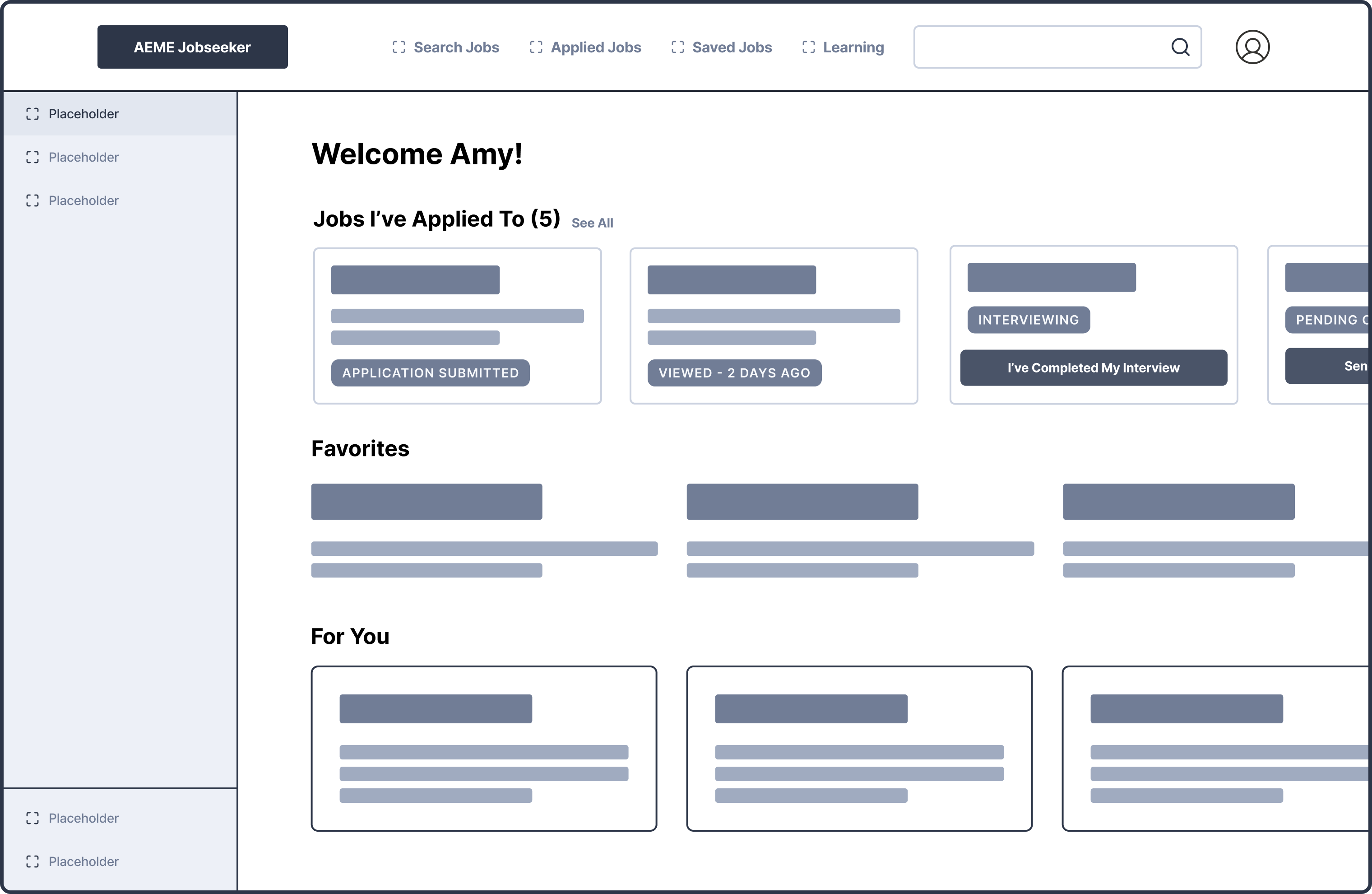
Task: Click inside the search input field
Action: pyautogui.click(x=1038, y=47)
